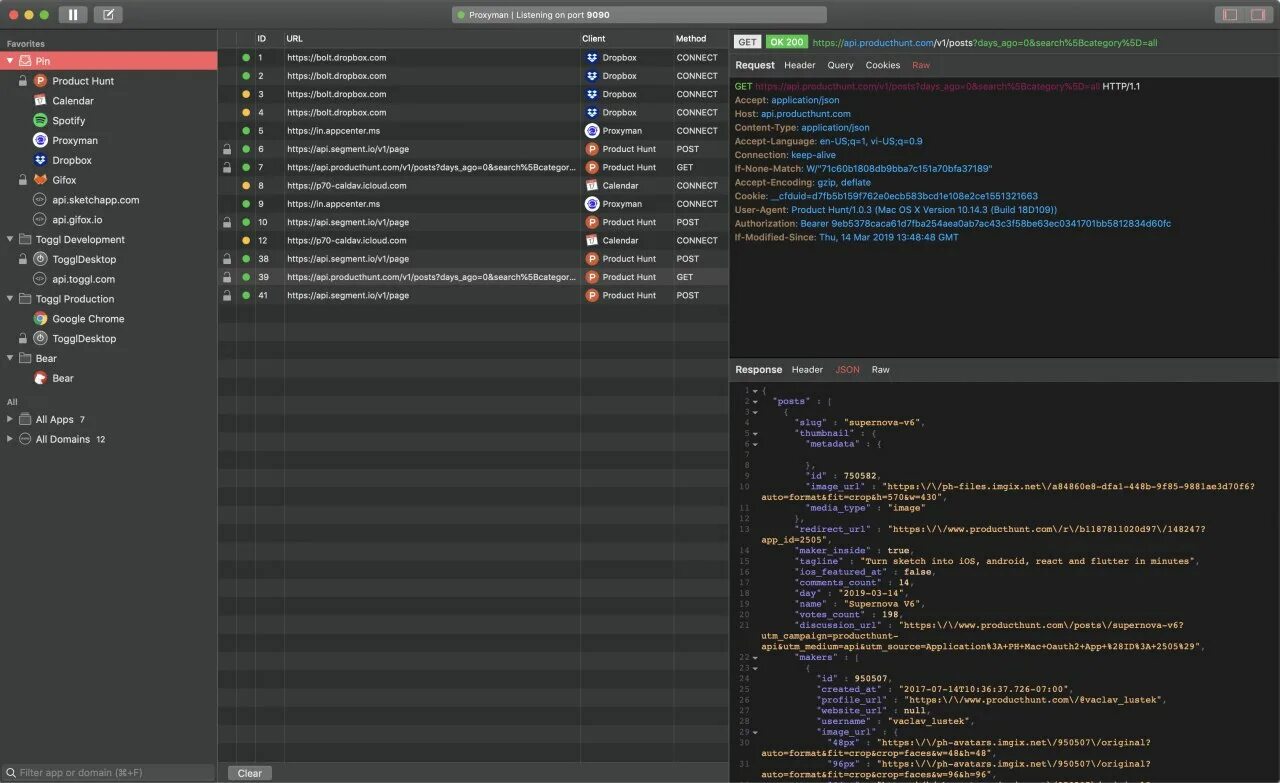The height and width of the screenshot is (783, 1280).
Task: Expand All Domains group
Action: click(10, 439)
